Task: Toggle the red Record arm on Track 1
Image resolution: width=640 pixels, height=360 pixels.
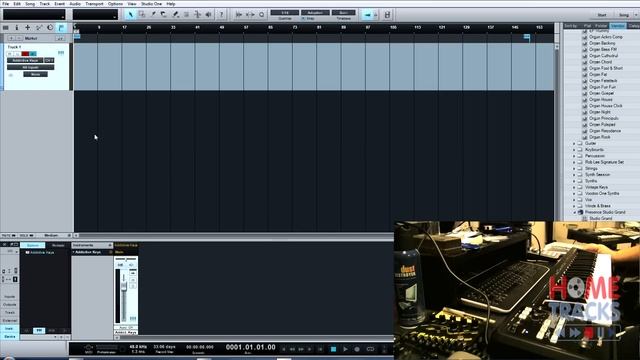Action: pyautogui.click(x=25, y=53)
